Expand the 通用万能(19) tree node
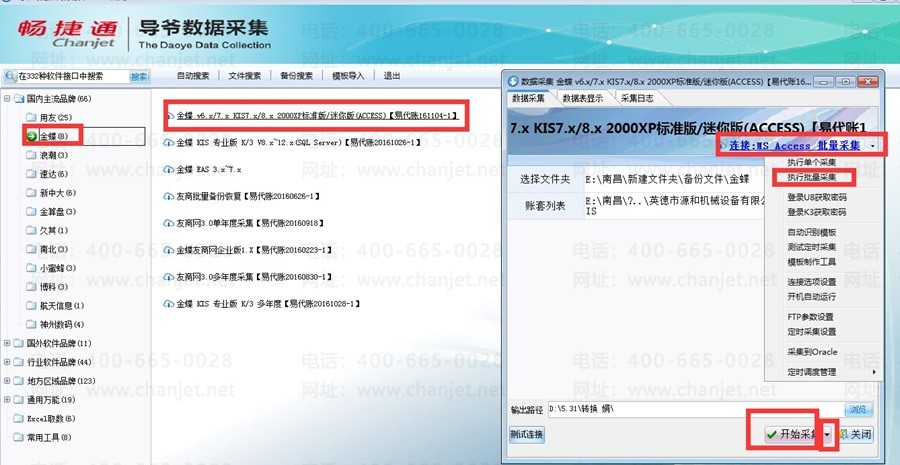 7,400
